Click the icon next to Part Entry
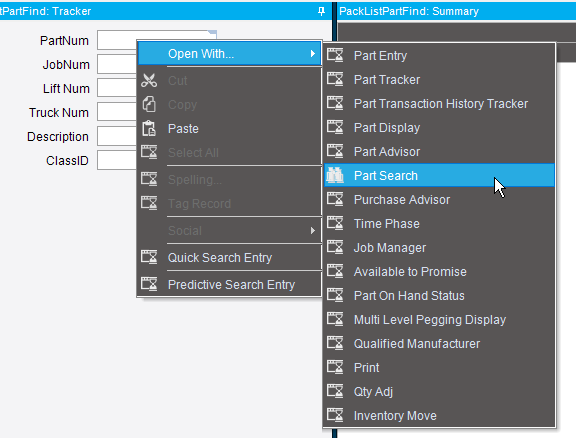Image resolution: width=576 pixels, height=438 pixels. (x=335, y=55)
